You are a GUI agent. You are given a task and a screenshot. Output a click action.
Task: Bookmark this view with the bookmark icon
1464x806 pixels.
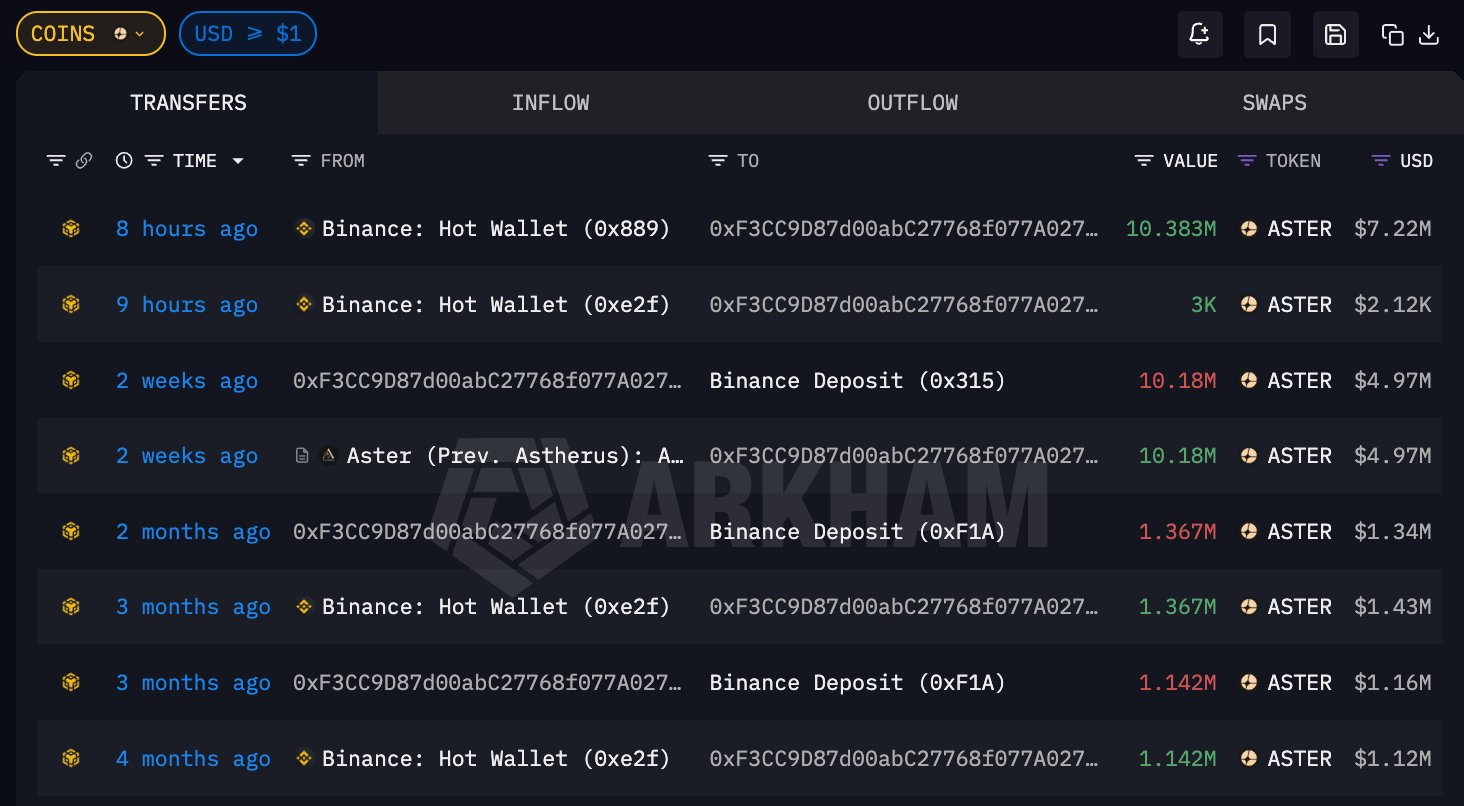click(x=1267, y=34)
